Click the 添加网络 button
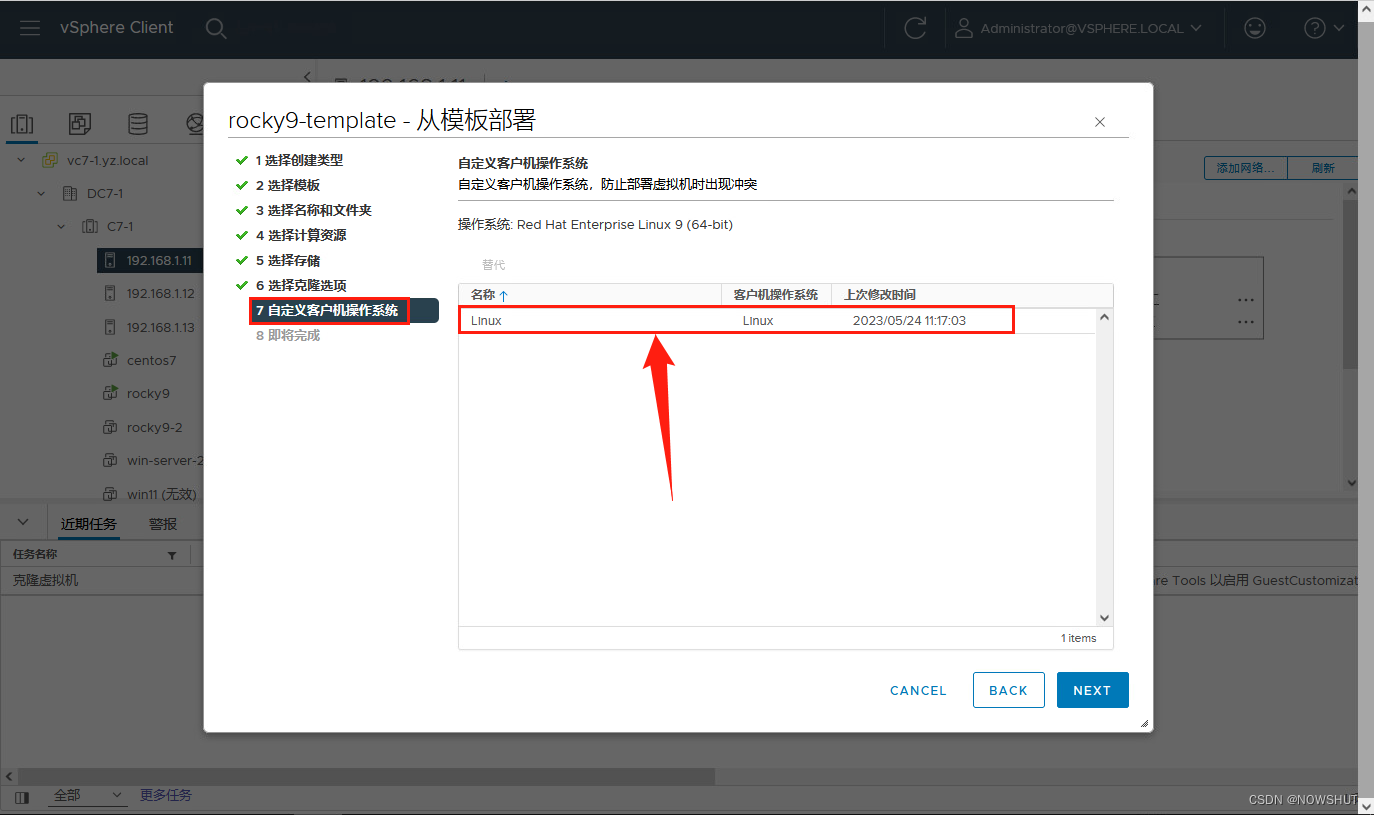The height and width of the screenshot is (815, 1374). [1245, 168]
